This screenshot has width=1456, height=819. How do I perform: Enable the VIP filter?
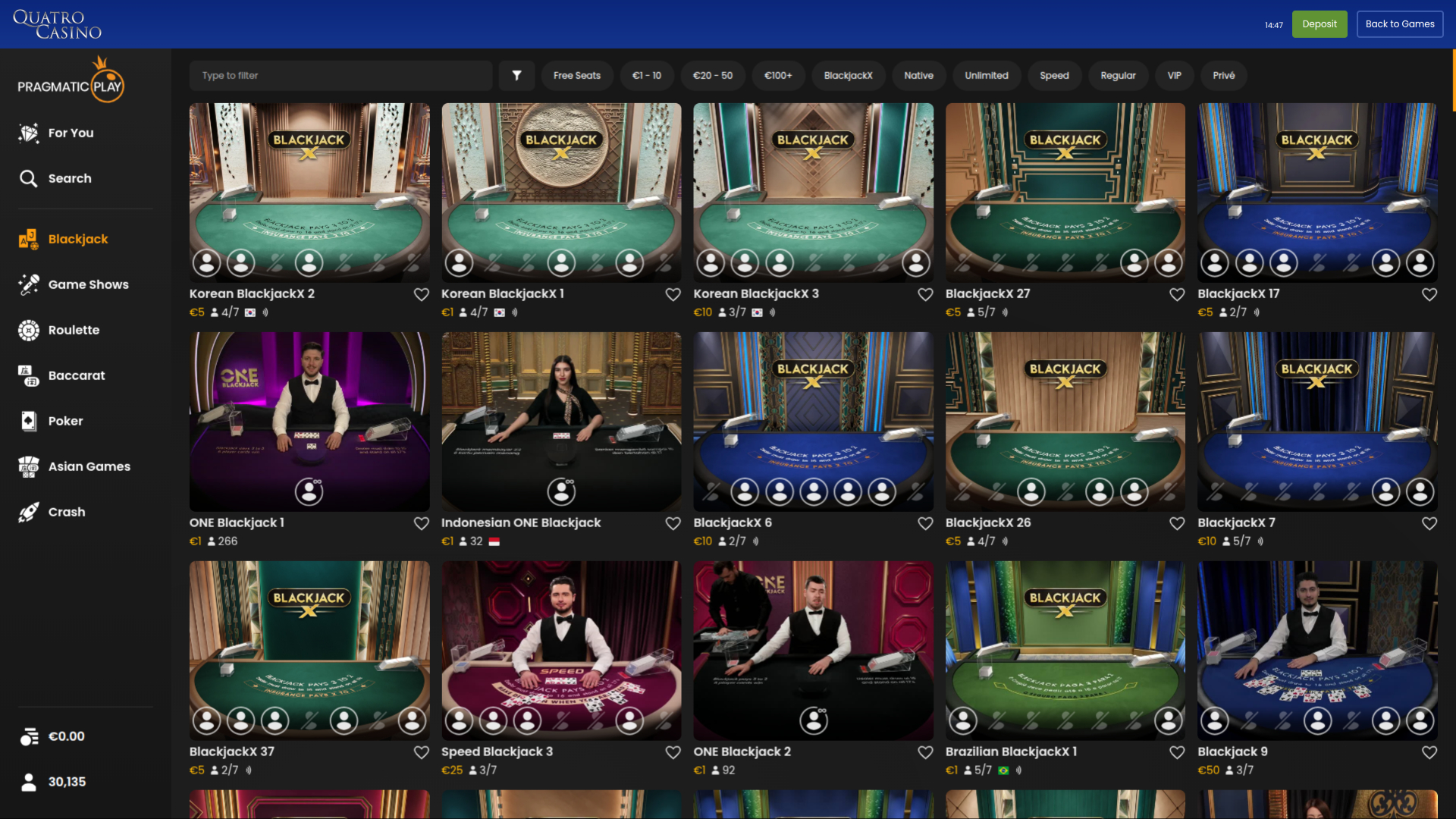coord(1175,75)
